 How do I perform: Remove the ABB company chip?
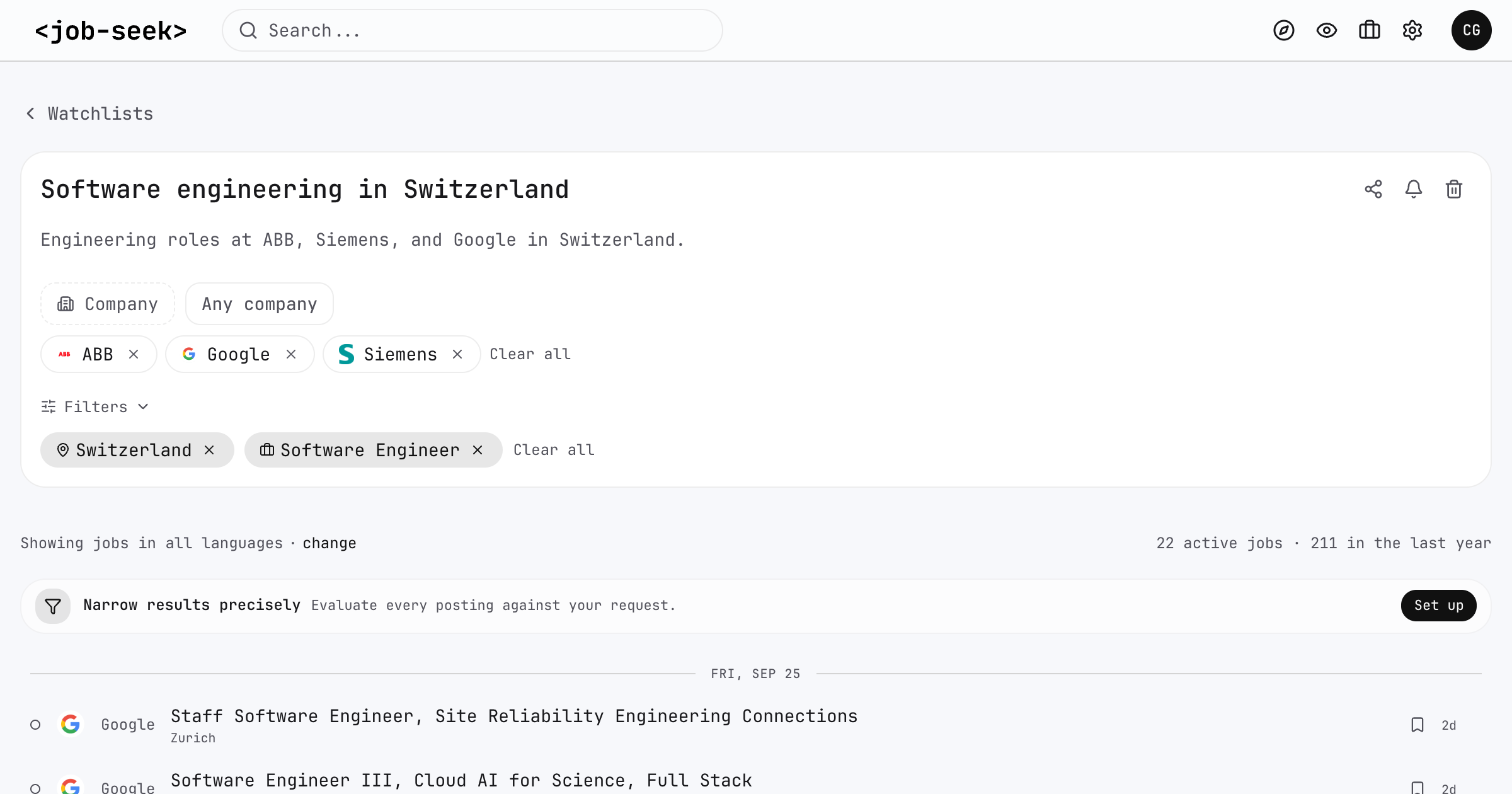pyautogui.click(x=134, y=354)
